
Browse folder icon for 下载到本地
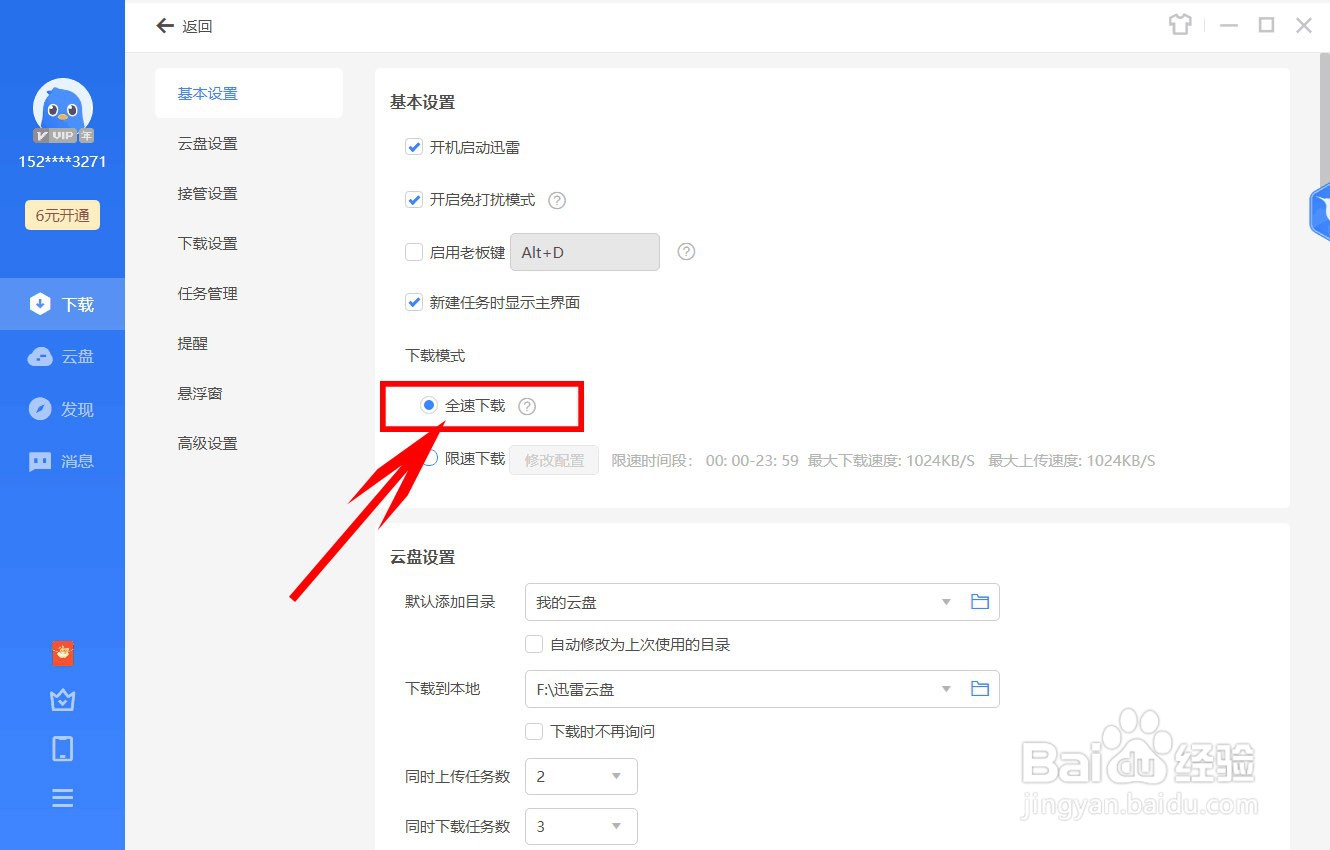pos(980,688)
